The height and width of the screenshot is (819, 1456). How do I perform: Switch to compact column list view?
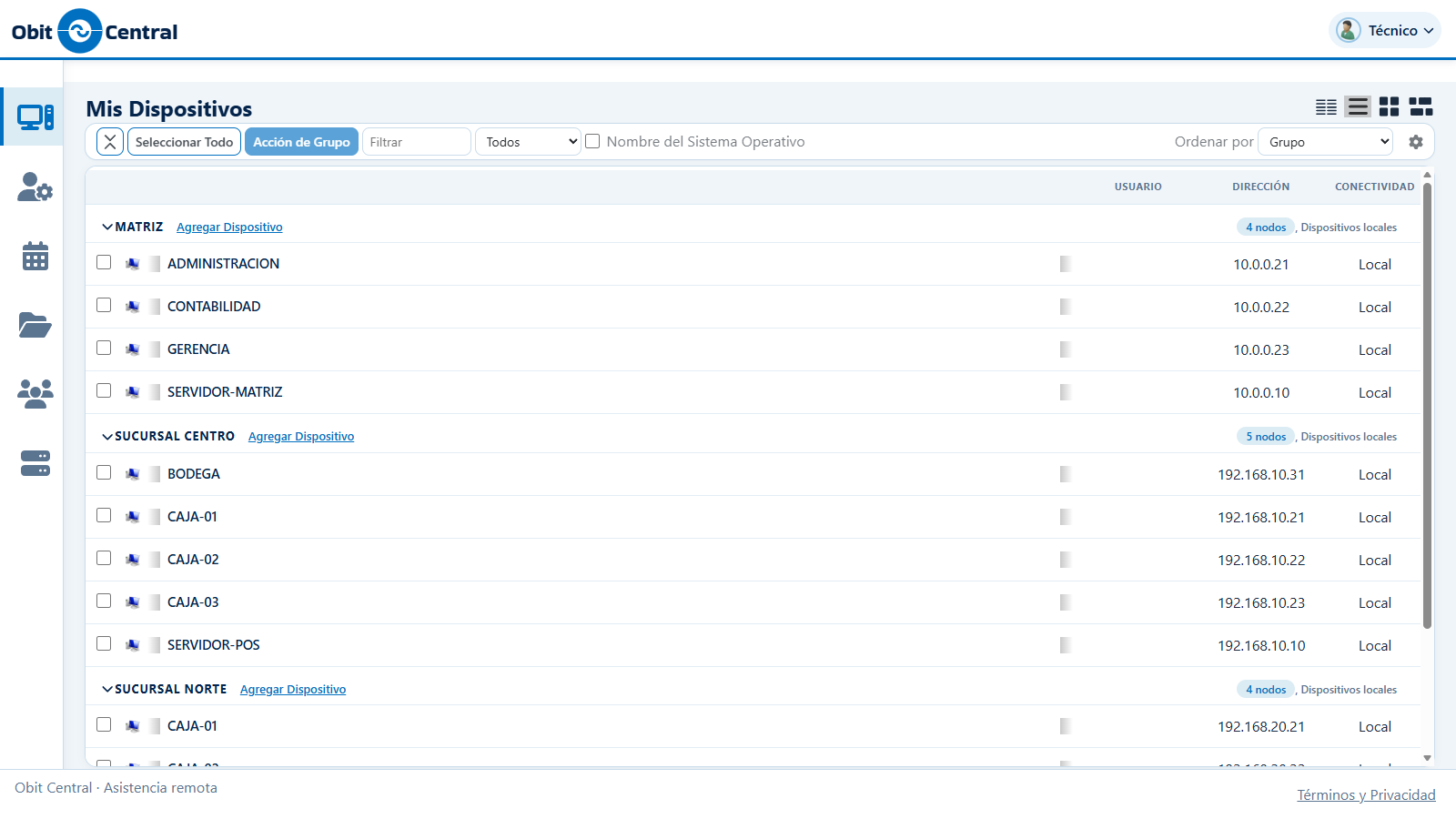click(1326, 107)
